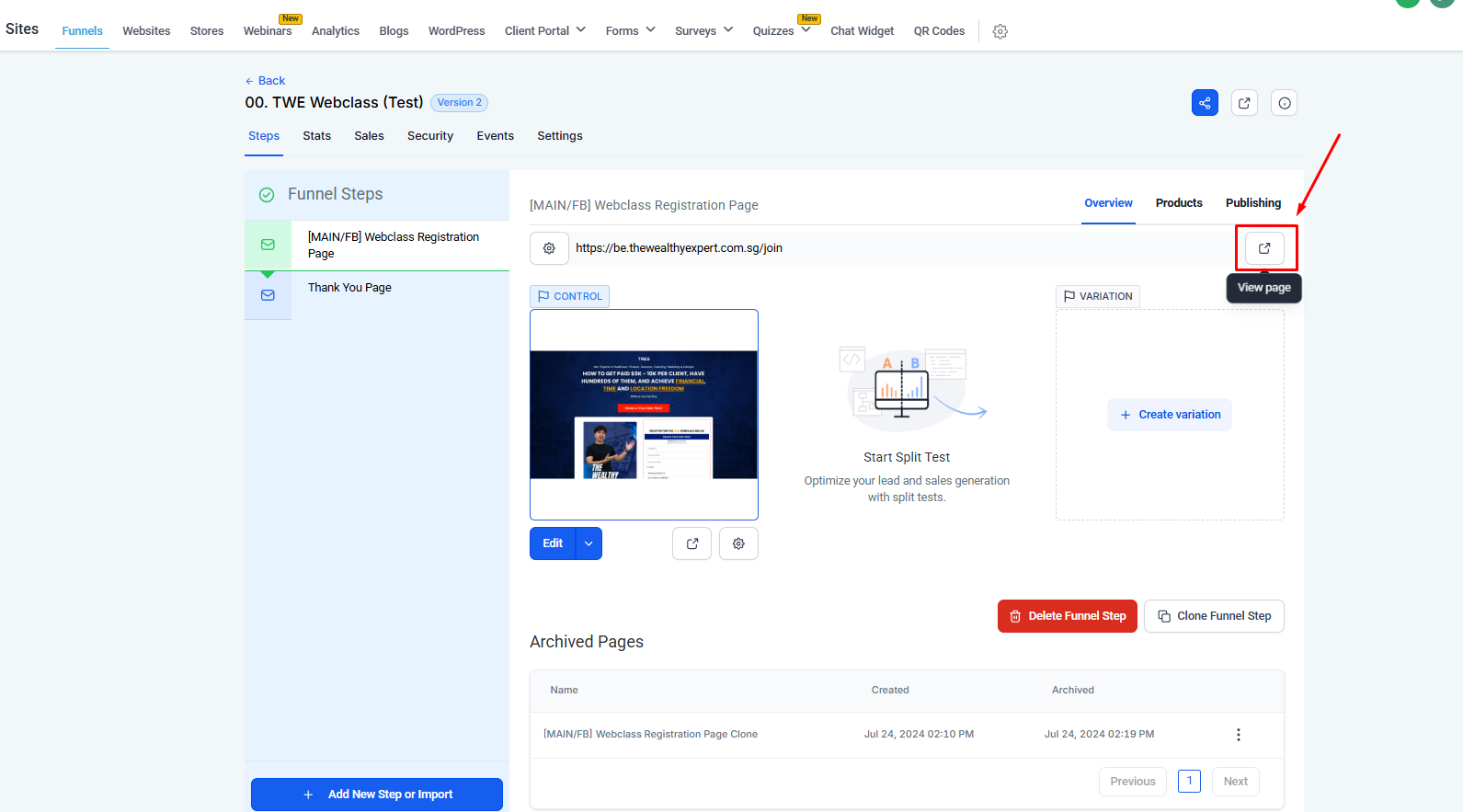Click the gear icon left of page URL
1463x812 pixels.
pos(549,248)
